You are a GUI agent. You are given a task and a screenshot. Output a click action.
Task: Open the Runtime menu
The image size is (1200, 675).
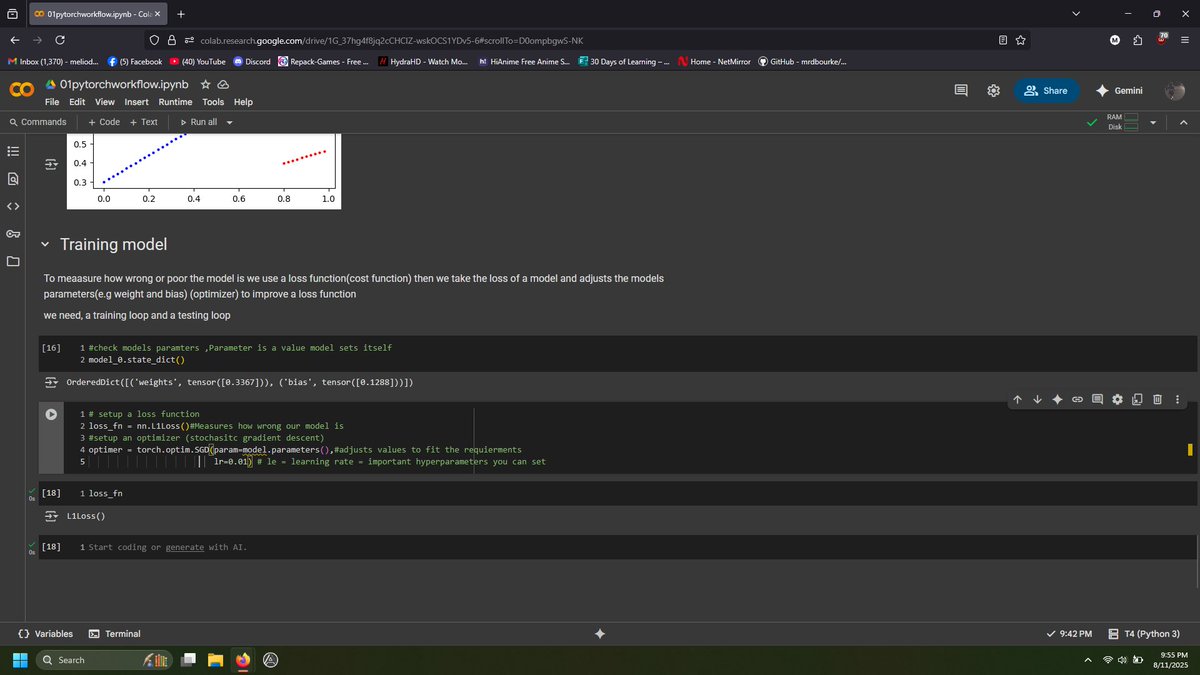175,102
